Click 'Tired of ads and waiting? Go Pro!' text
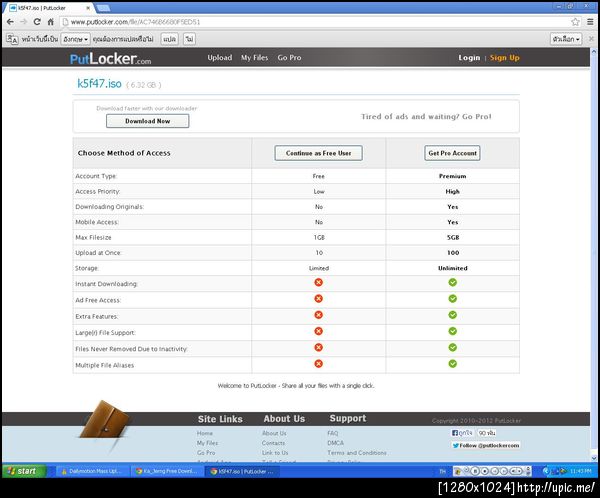Screen dimensions: 600x498 tap(426, 117)
